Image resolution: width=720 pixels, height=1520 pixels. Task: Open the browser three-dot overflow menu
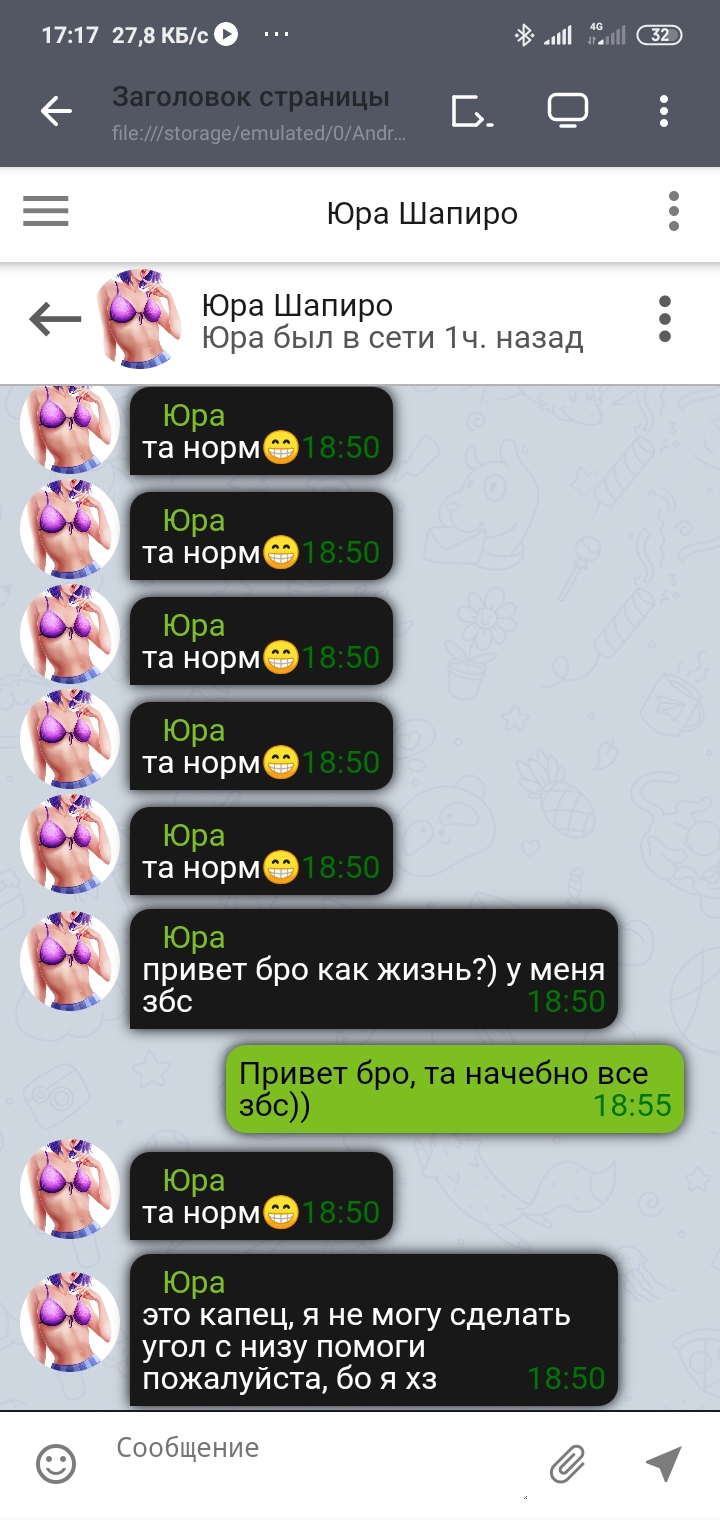click(663, 111)
